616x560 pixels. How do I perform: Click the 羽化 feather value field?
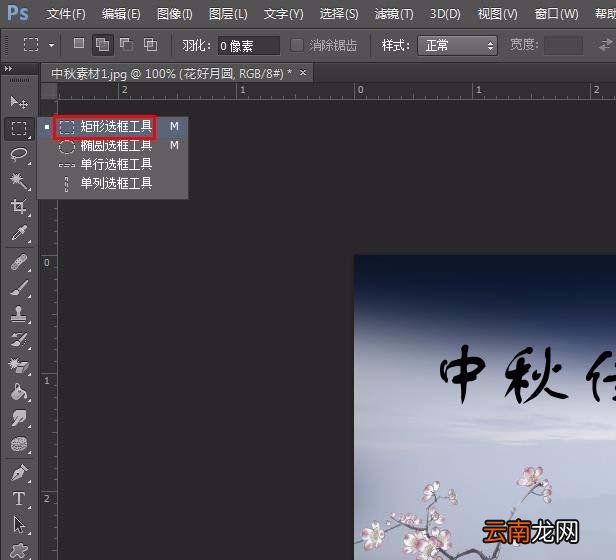pyautogui.click(x=249, y=46)
